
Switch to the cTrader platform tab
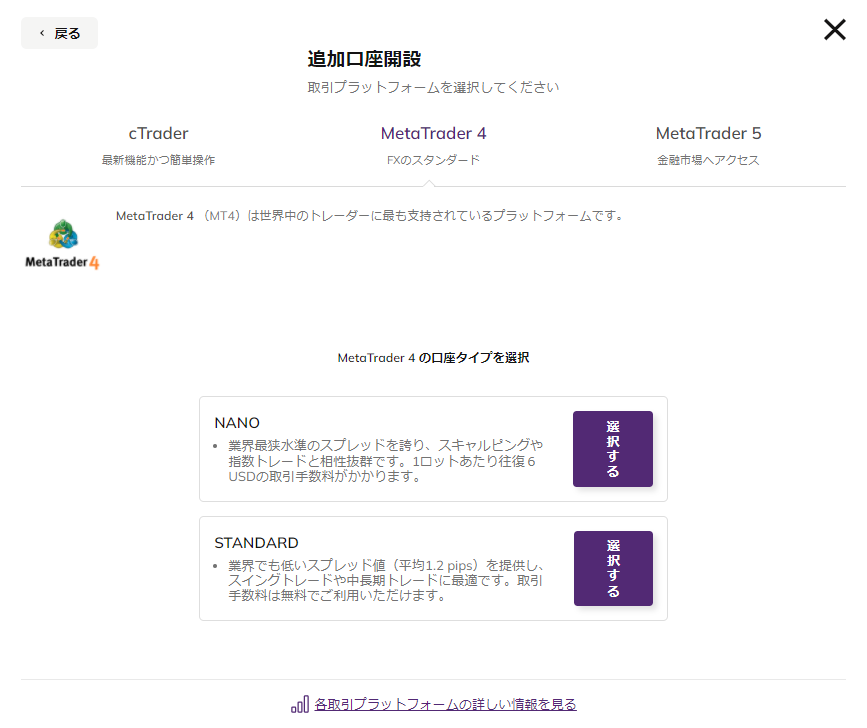[x=158, y=146]
